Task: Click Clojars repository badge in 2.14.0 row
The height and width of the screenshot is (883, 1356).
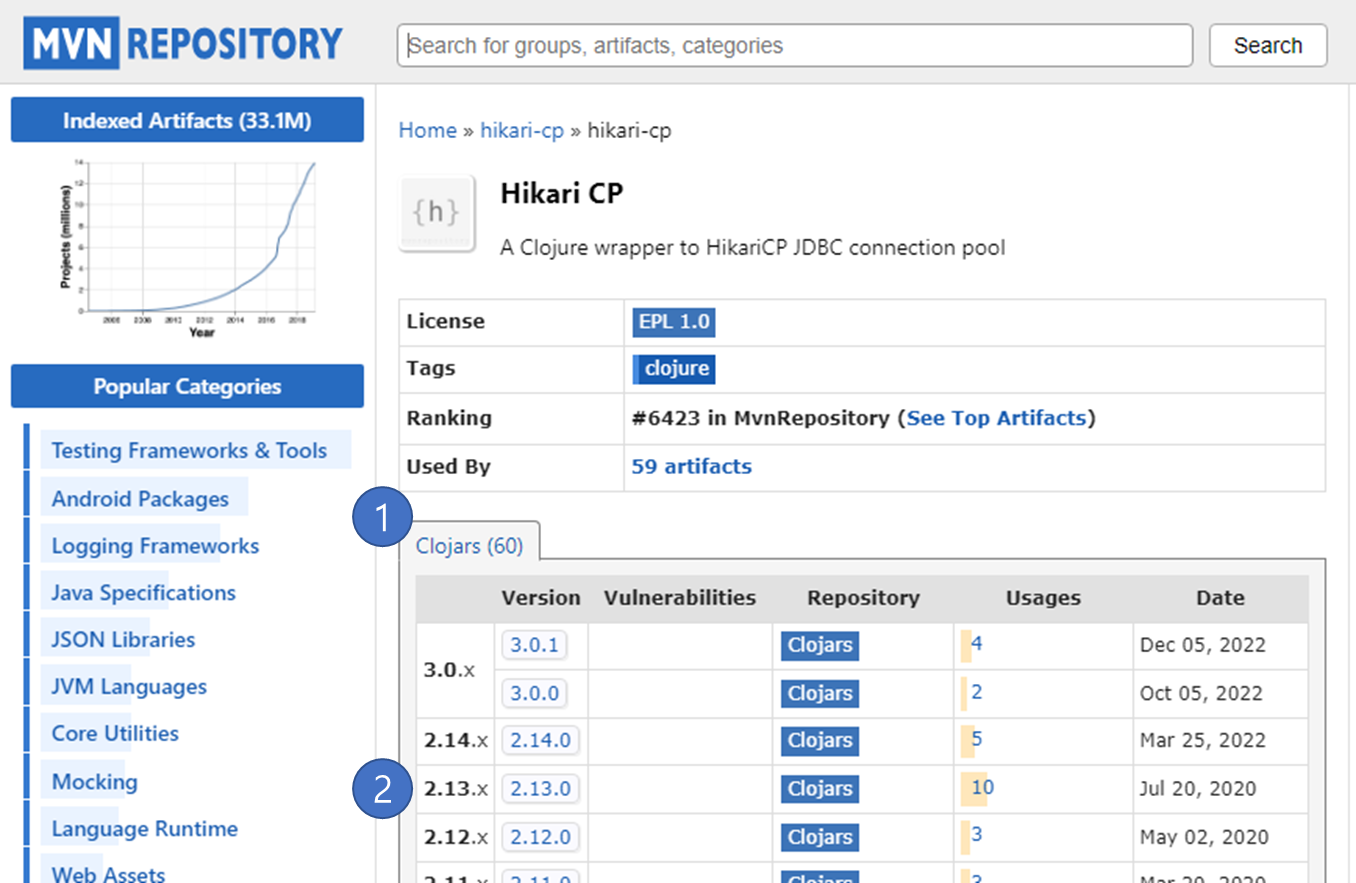Action: coord(820,741)
